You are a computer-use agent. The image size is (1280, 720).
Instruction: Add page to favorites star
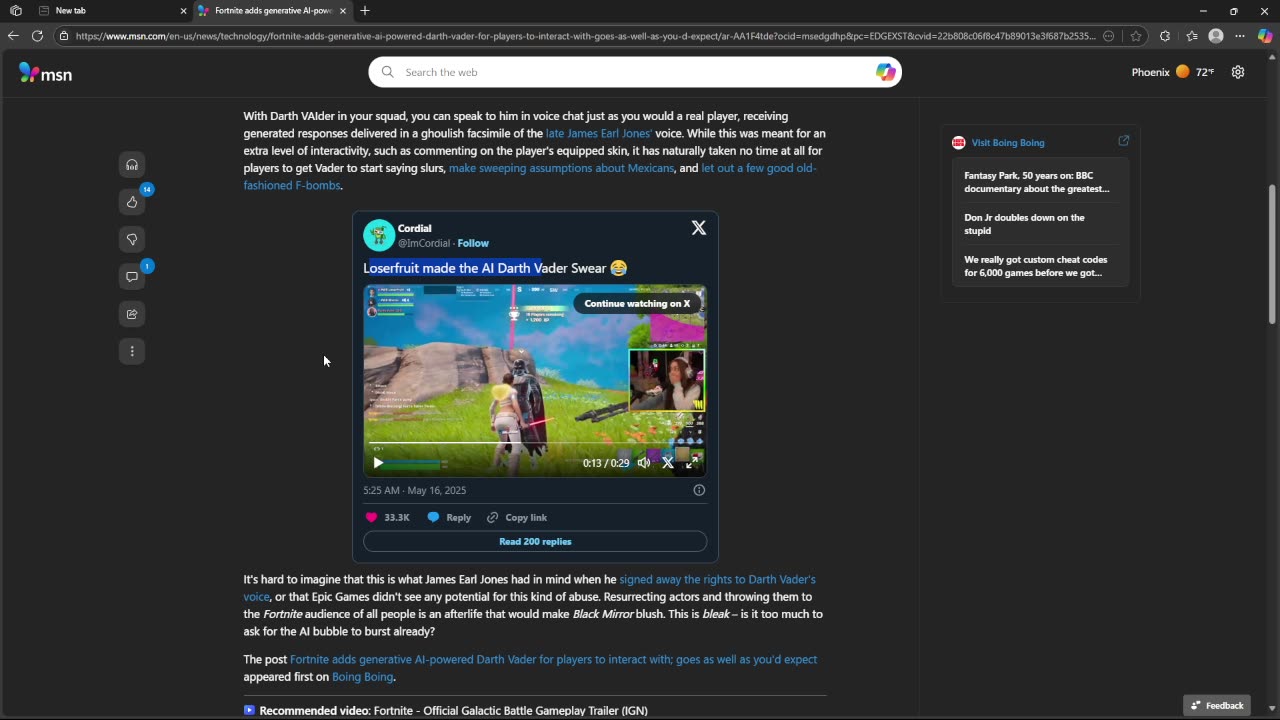click(1136, 36)
